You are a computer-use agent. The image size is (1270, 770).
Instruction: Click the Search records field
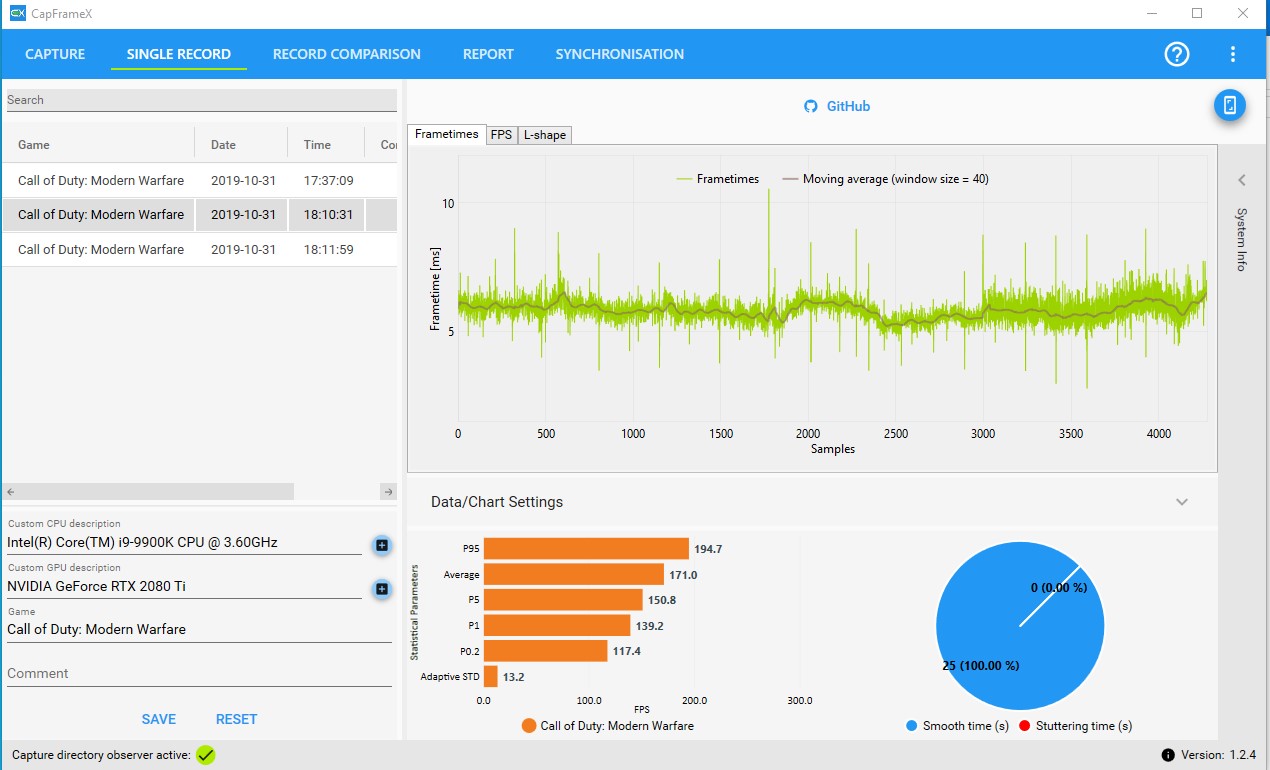[x=202, y=100]
